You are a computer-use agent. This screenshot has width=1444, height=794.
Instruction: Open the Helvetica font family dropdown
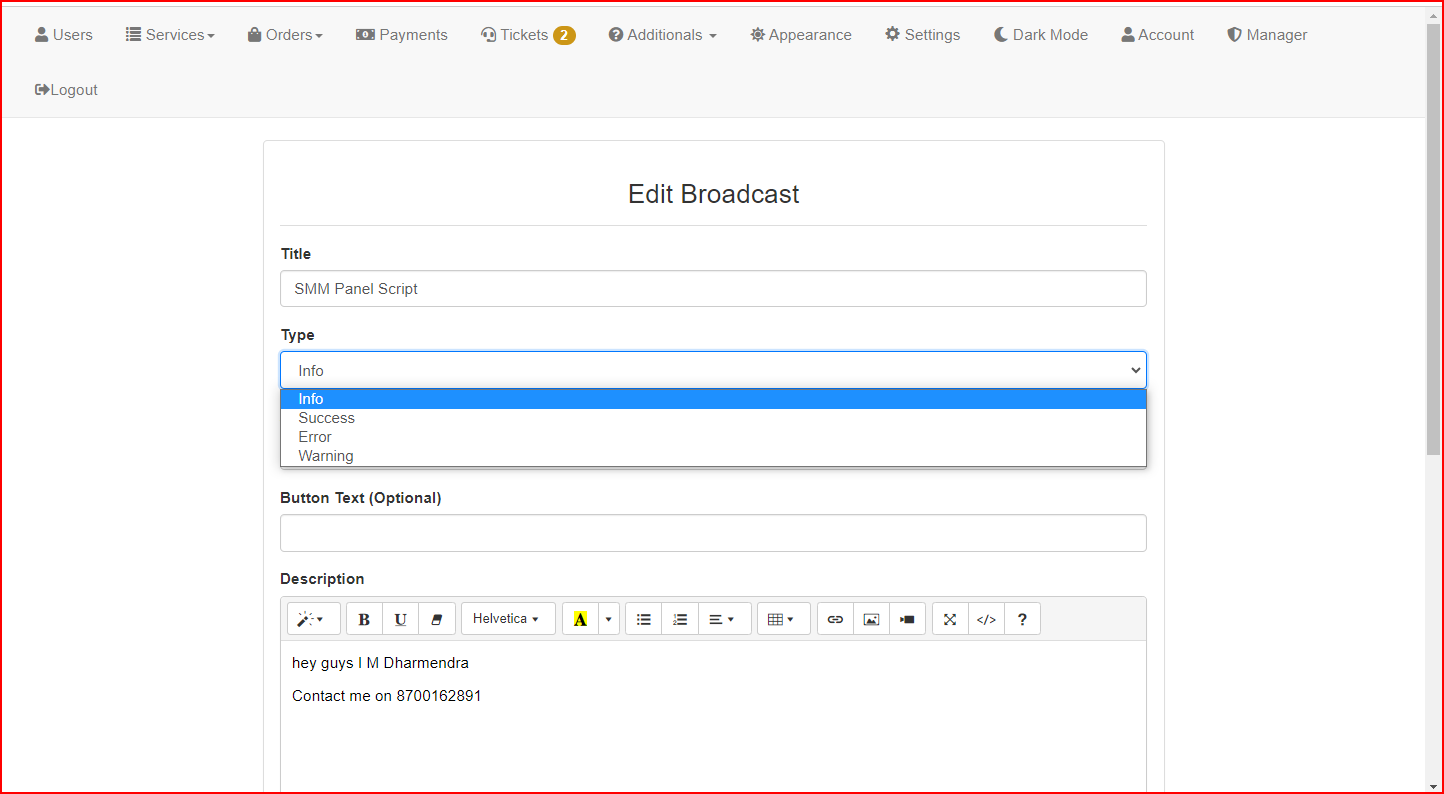506,619
